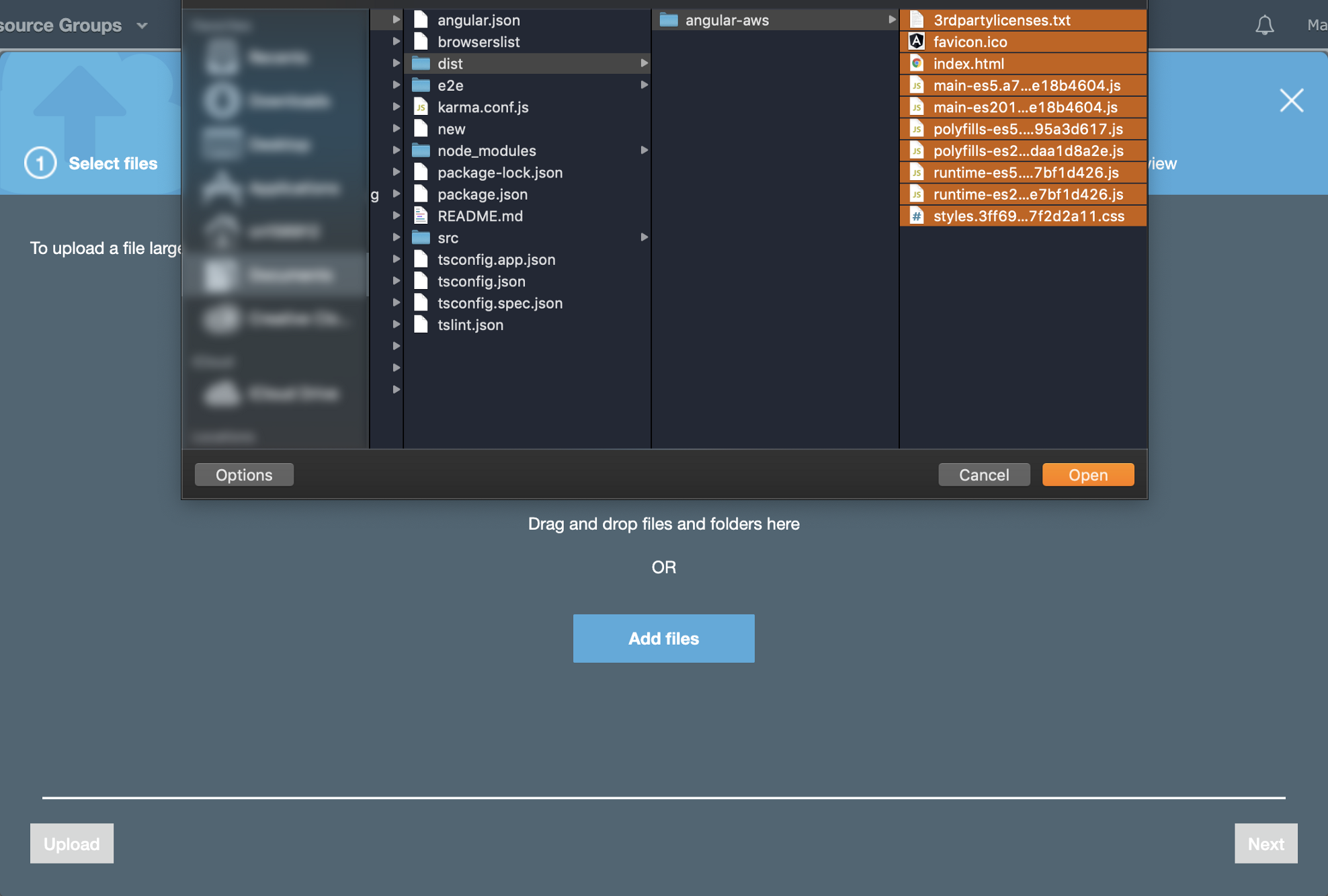
Task: Click the node_modules folder icon
Action: point(421,151)
